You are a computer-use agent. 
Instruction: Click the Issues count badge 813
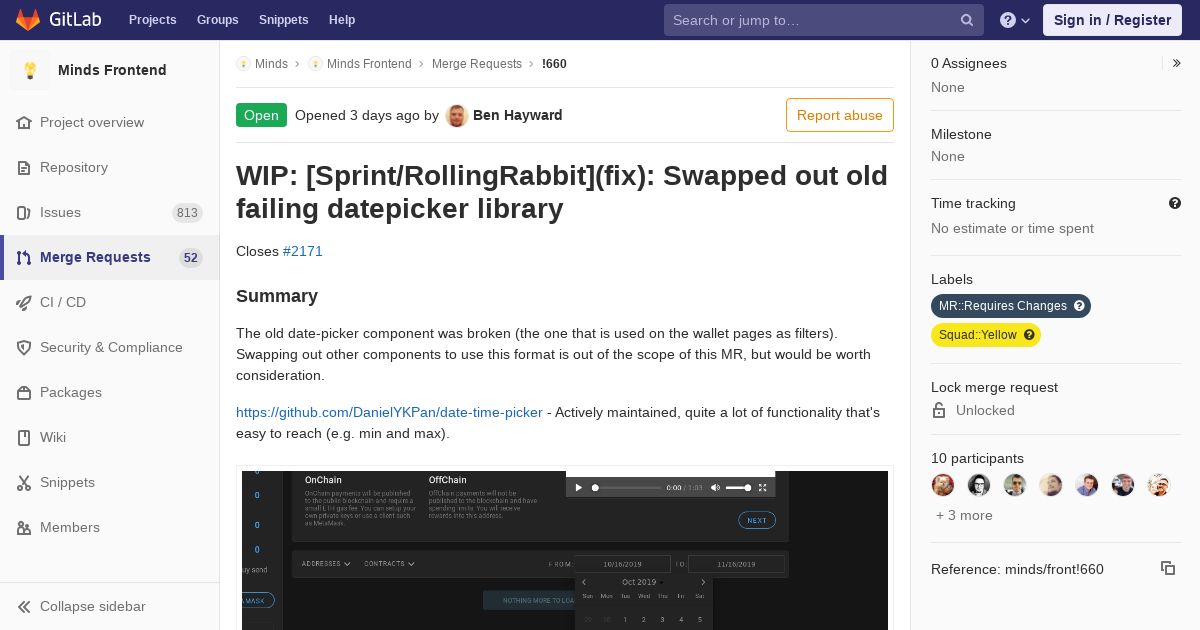pos(187,212)
